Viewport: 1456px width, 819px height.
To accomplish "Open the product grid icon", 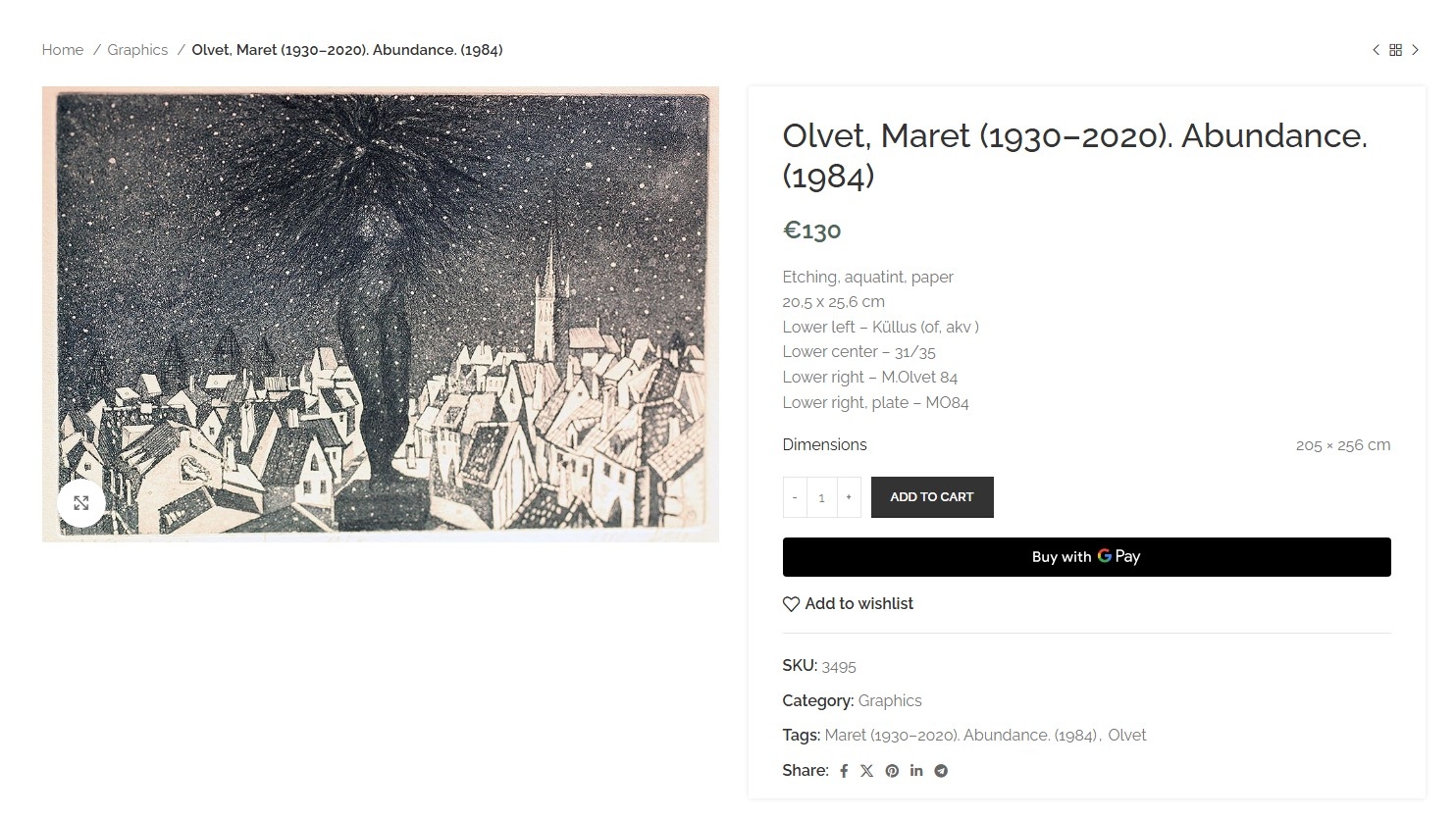I will pyautogui.click(x=1395, y=50).
